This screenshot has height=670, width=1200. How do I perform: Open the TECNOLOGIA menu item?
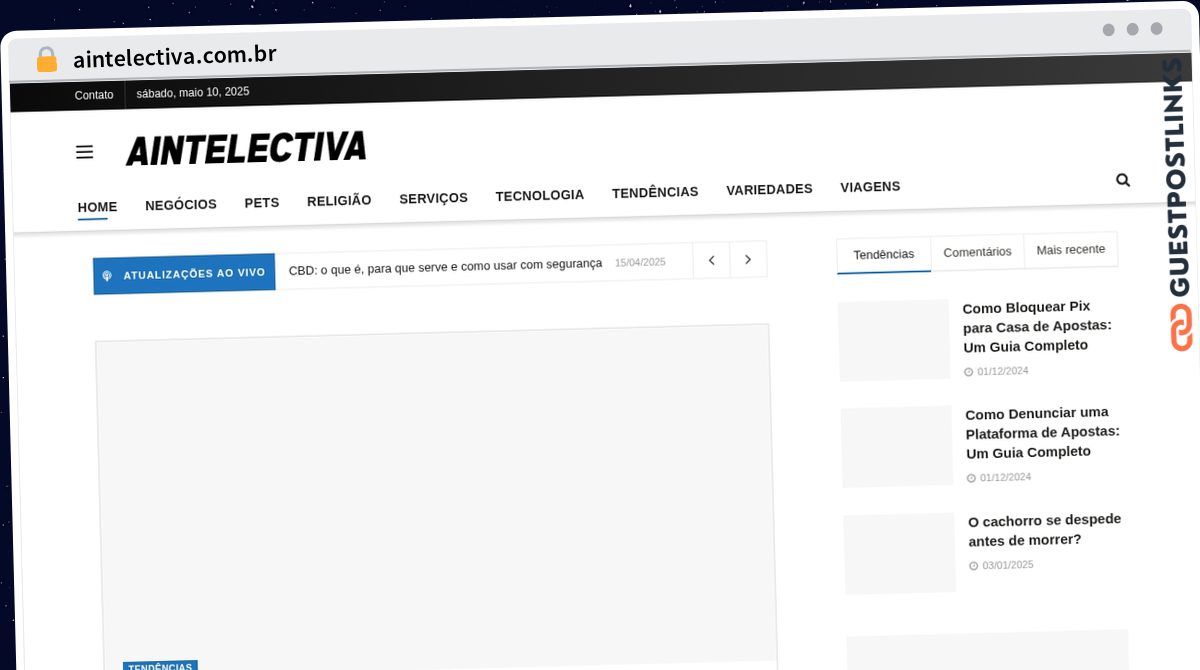(539, 195)
